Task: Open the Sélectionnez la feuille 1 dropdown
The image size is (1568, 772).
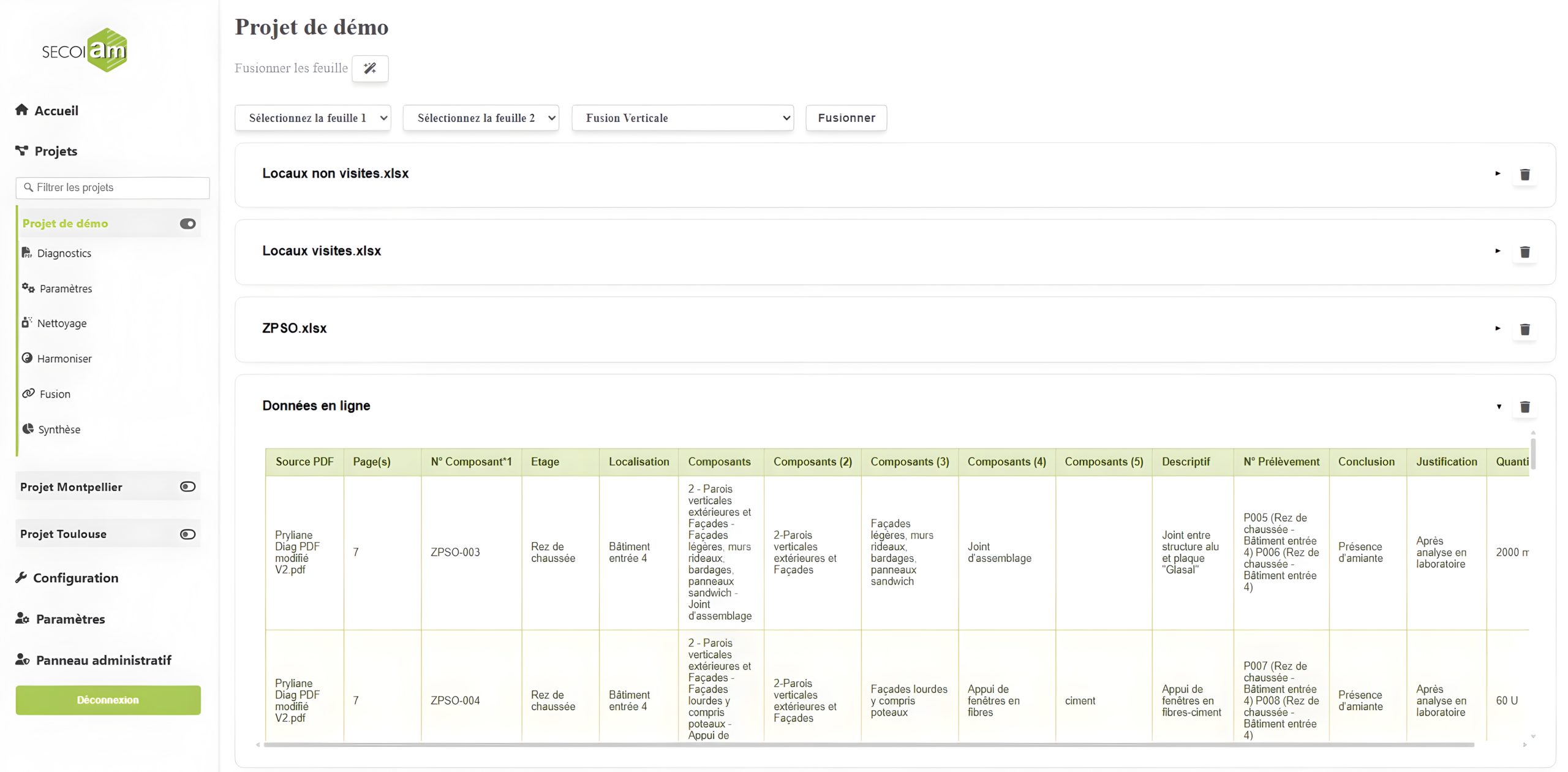Action: pos(312,118)
